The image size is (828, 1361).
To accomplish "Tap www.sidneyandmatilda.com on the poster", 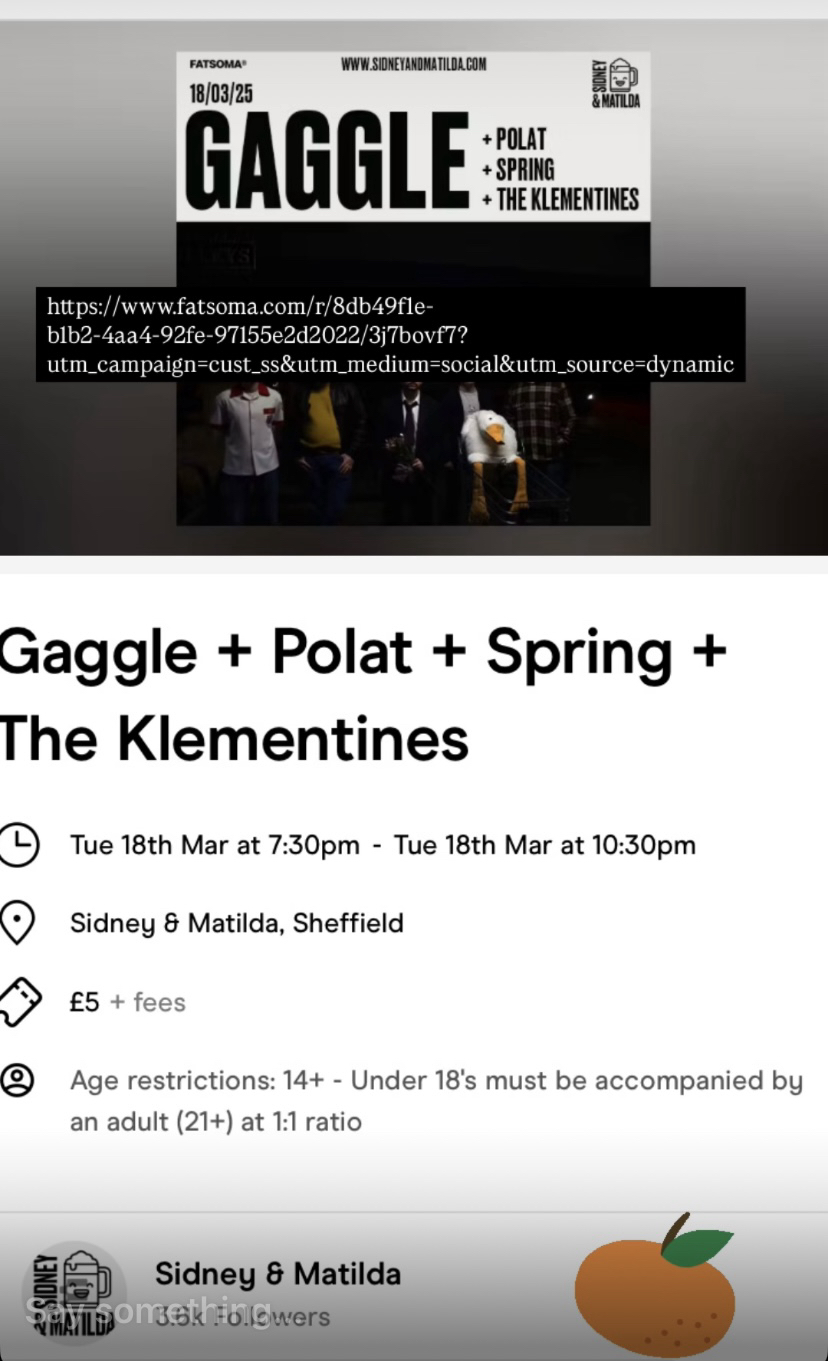I will click(413, 64).
